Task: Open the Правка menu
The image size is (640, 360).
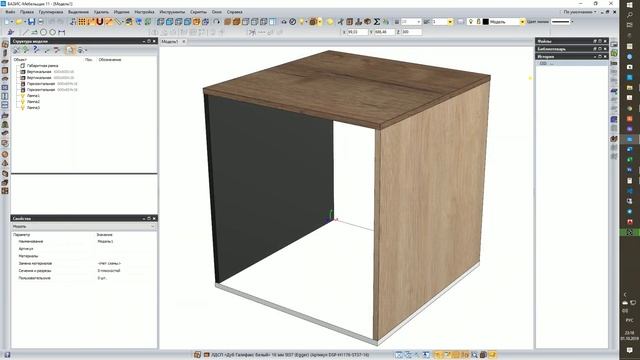Action: click(x=27, y=12)
